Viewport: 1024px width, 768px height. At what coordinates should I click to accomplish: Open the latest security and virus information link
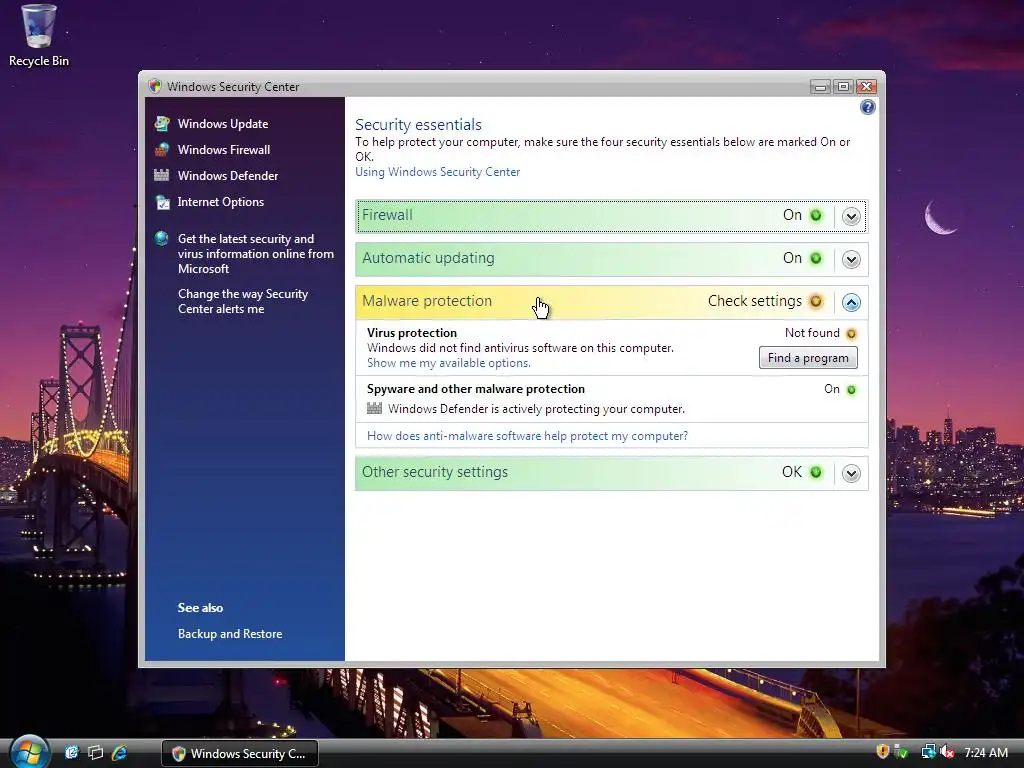click(x=255, y=253)
